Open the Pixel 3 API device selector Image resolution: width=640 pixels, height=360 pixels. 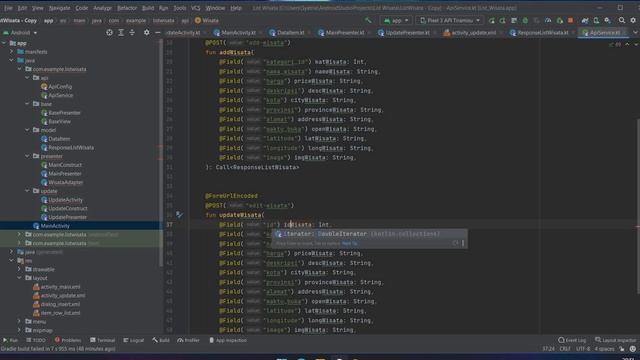450,20
